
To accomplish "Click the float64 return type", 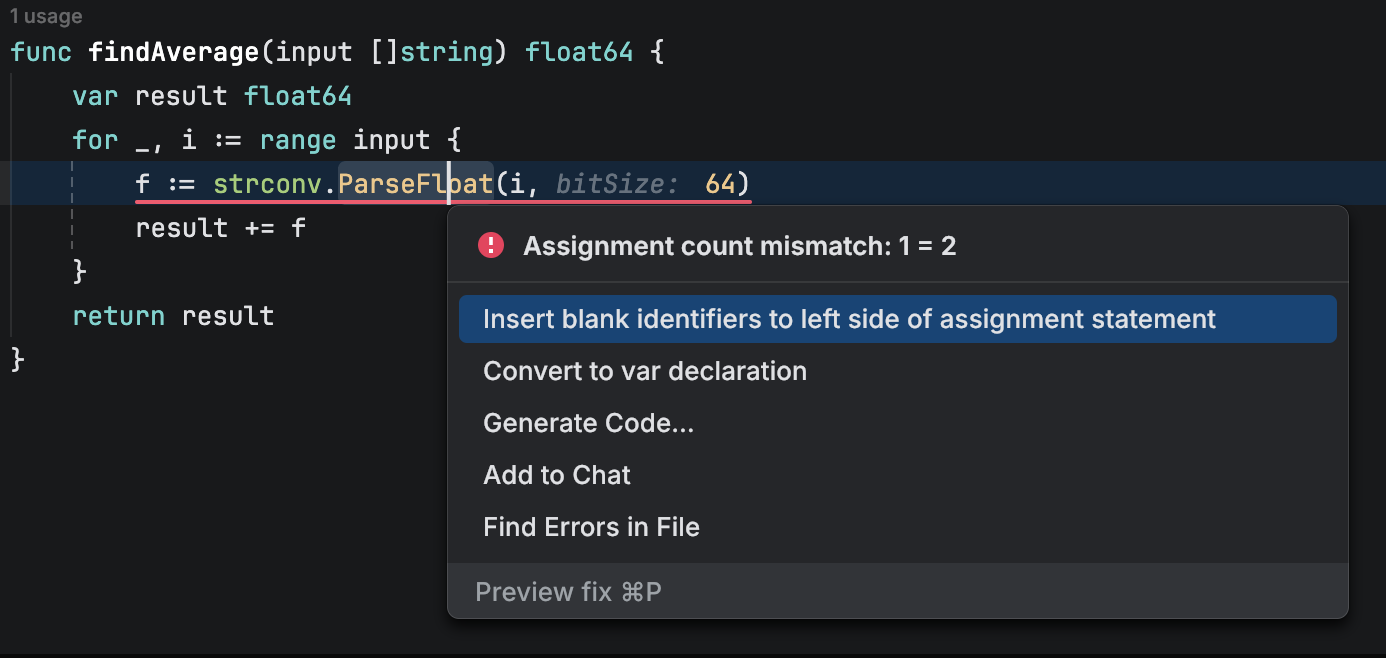I will [x=579, y=52].
